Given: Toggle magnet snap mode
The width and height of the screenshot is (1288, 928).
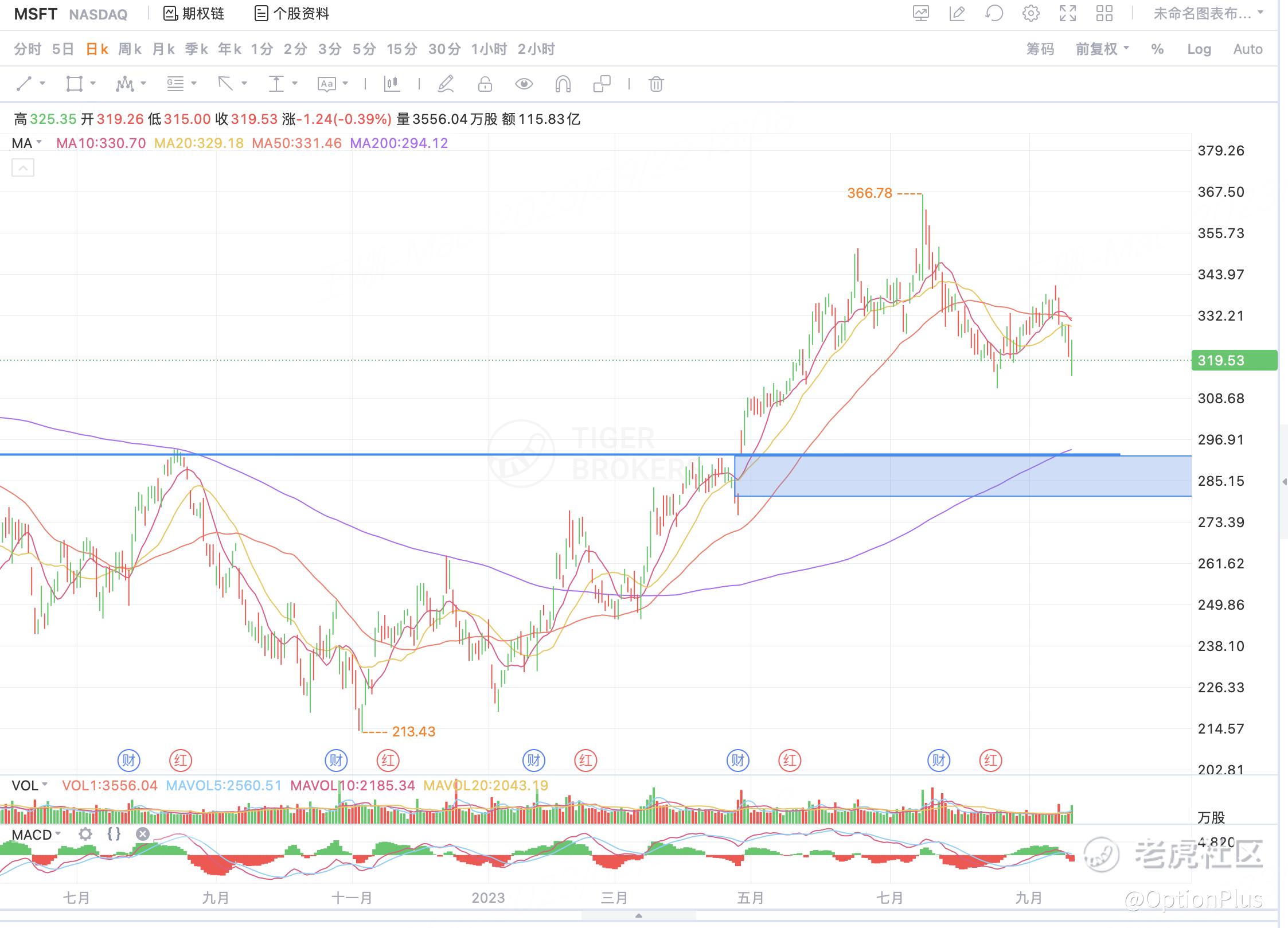Looking at the screenshot, I should click(563, 84).
